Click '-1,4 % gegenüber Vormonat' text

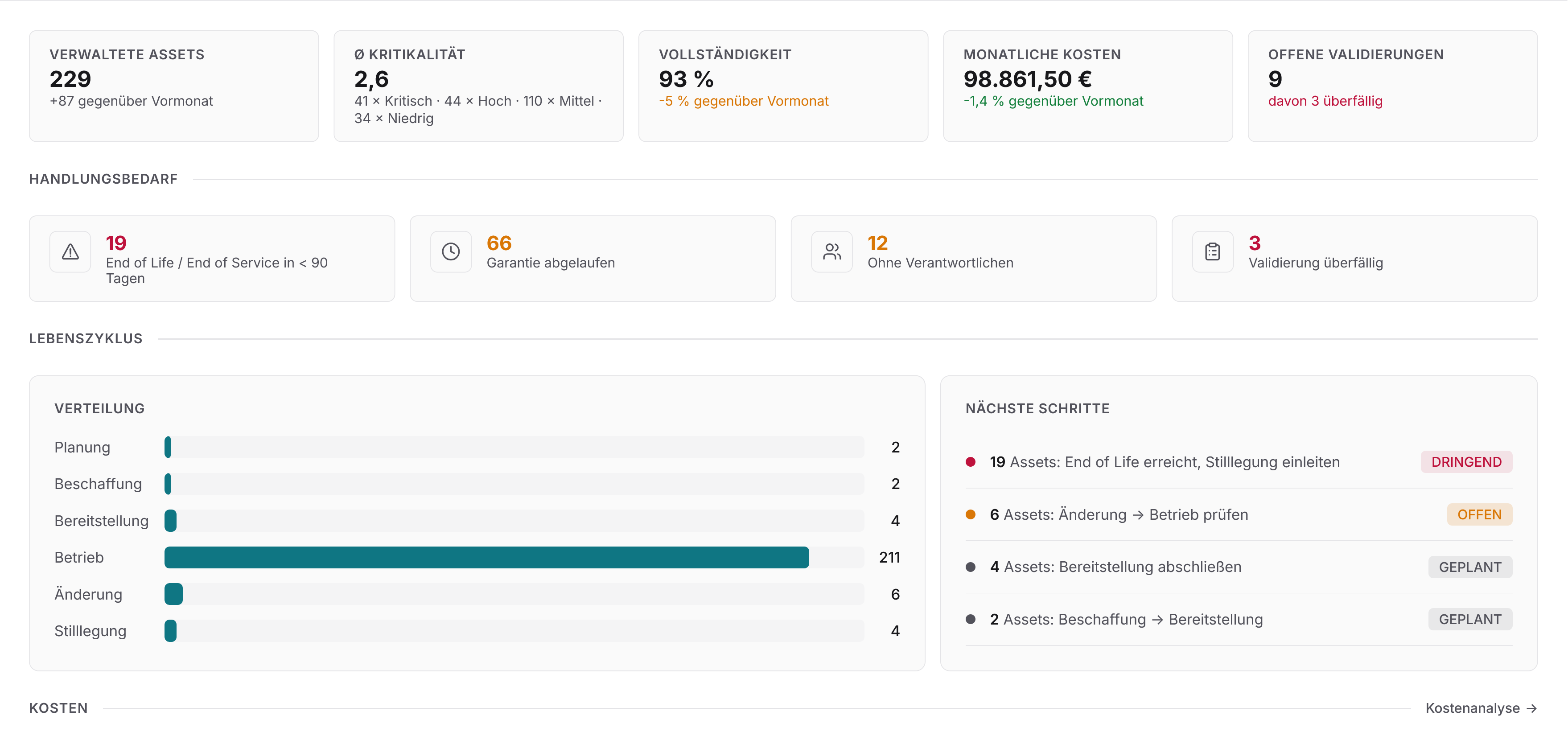(x=1053, y=101)
